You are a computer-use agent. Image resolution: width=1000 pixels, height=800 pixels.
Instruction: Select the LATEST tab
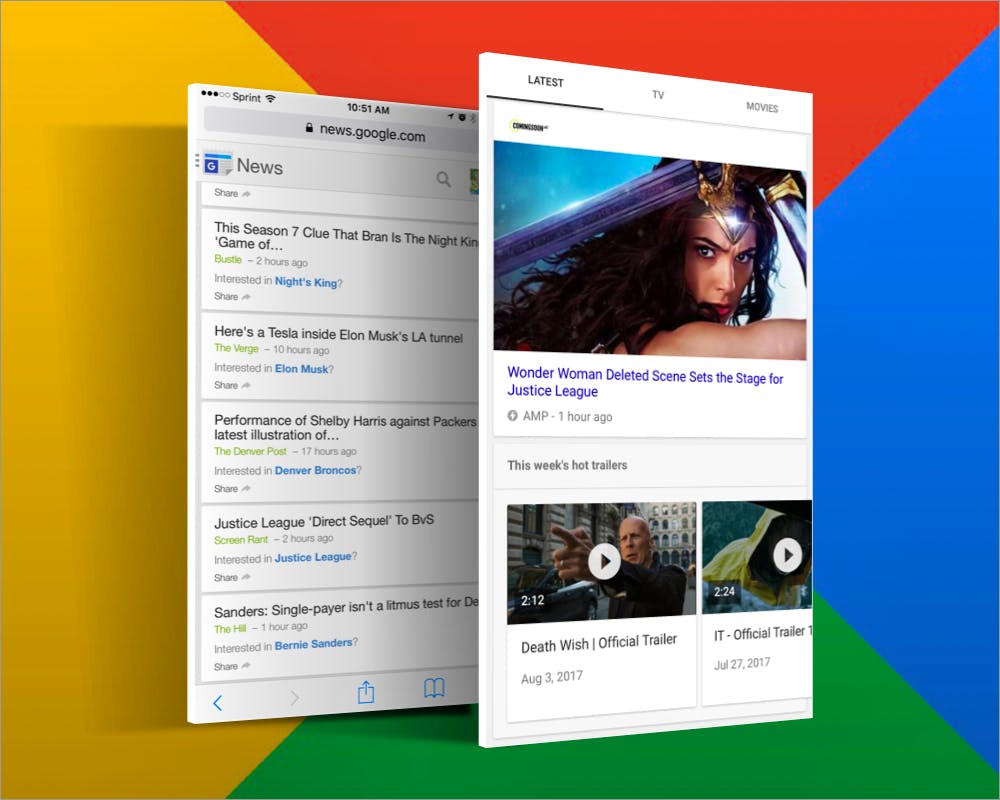(x=545, y=82)
